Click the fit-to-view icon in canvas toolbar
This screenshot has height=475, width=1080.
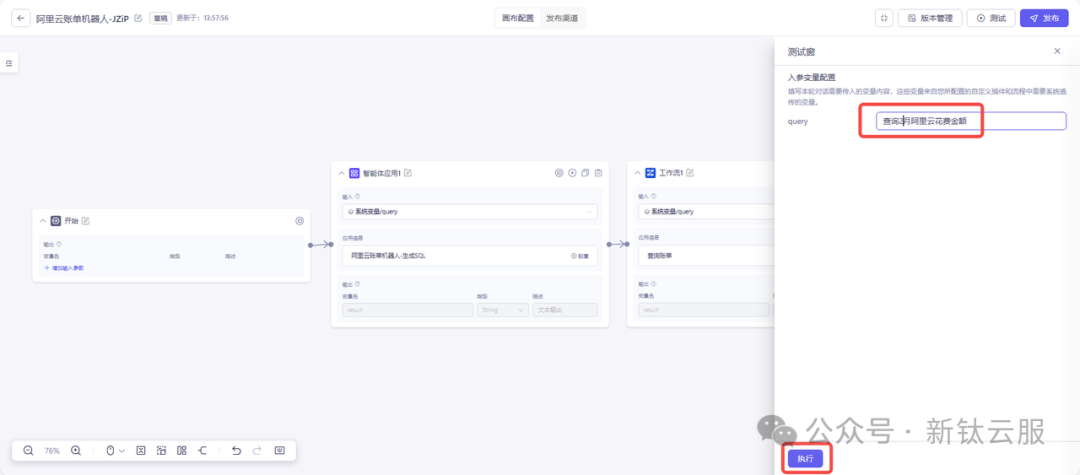click(x=141, y=450)
